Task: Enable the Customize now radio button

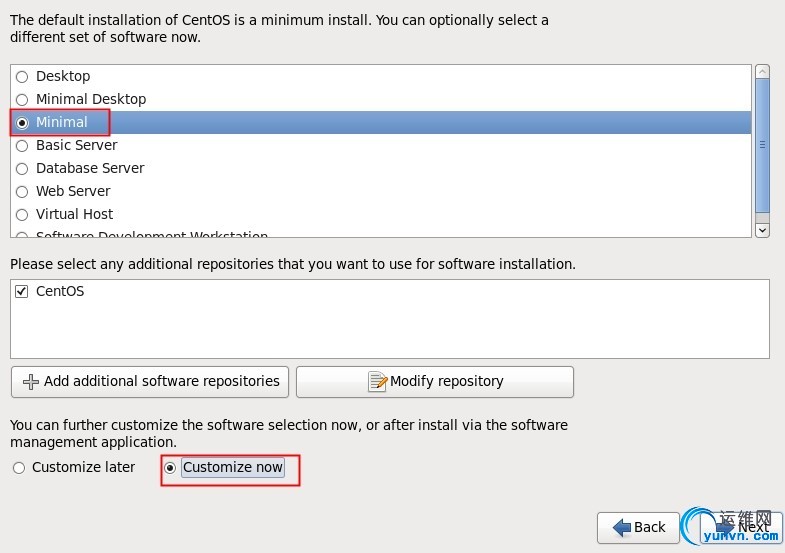Action: (x=170, y=468)
